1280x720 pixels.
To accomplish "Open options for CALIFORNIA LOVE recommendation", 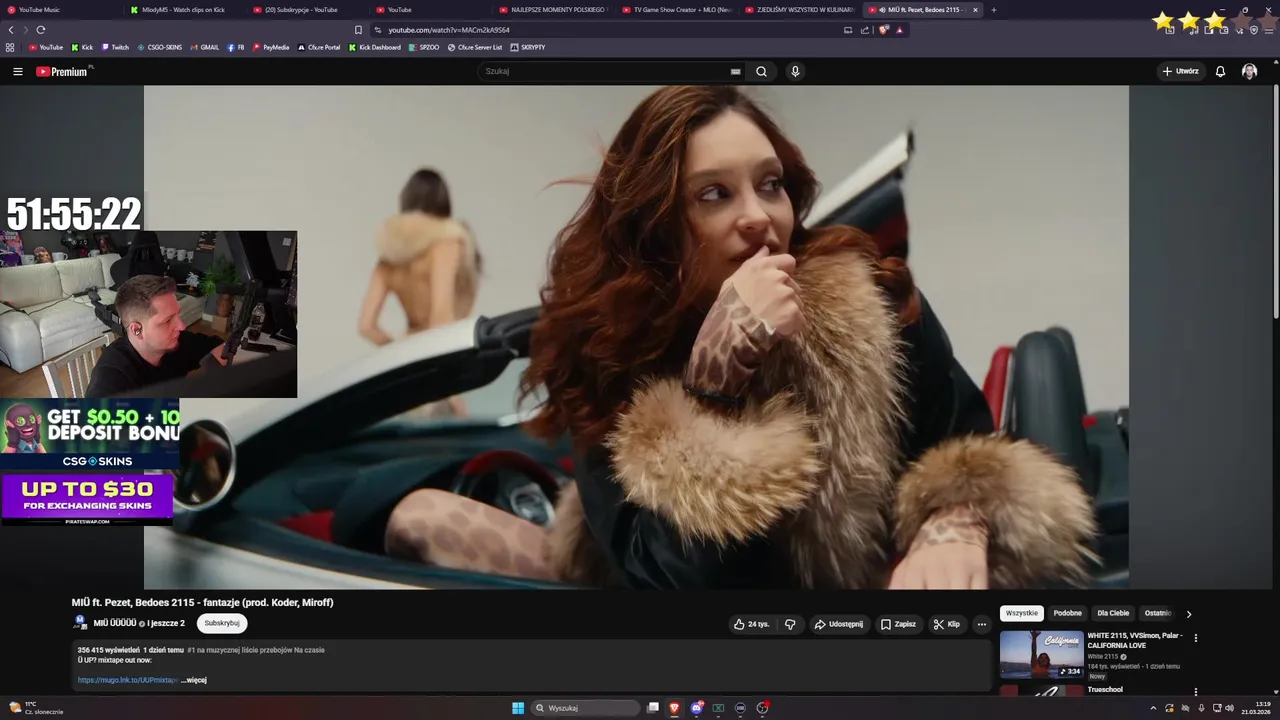I will 1195,638.
